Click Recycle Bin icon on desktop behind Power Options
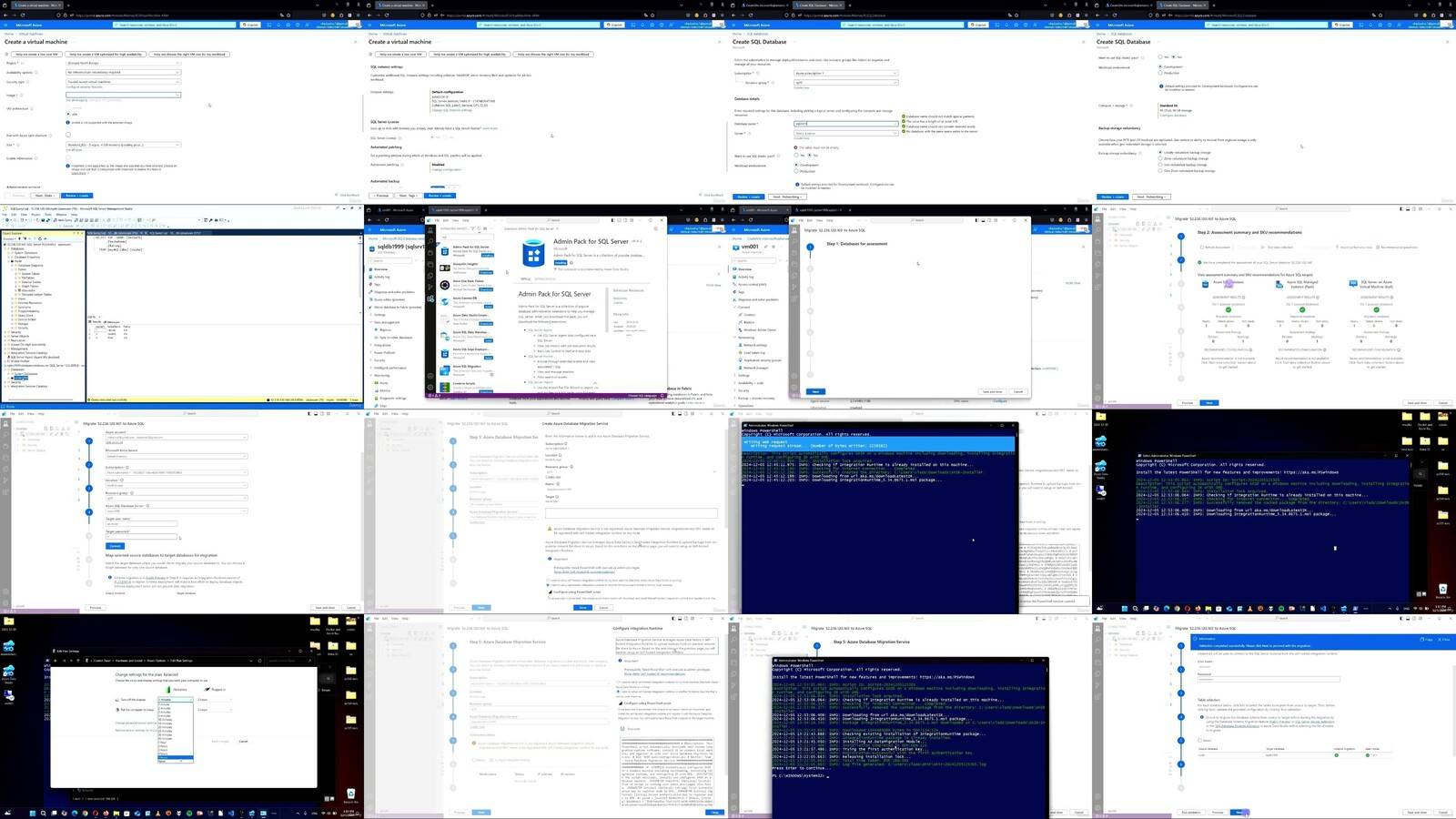 pos(350,796)
